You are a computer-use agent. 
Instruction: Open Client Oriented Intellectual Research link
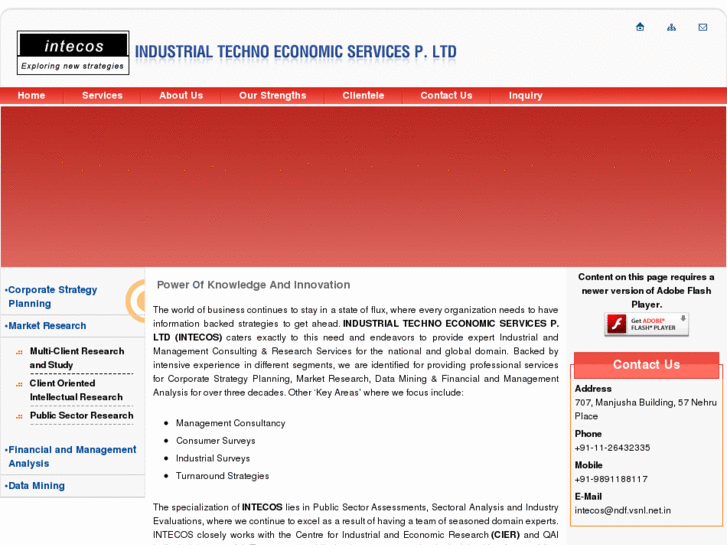coord(76,390)
